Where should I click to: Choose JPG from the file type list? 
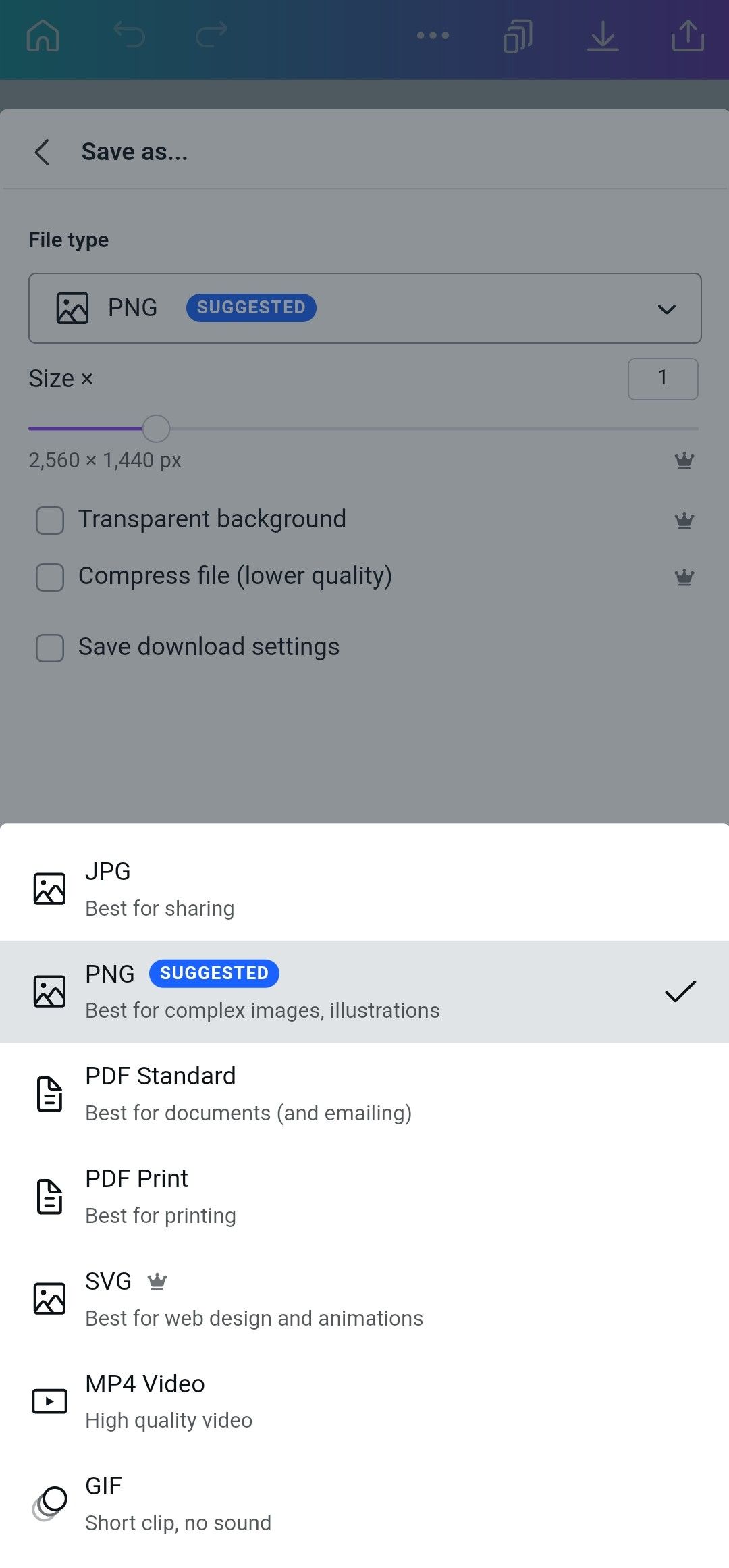[x=364, y=889]
